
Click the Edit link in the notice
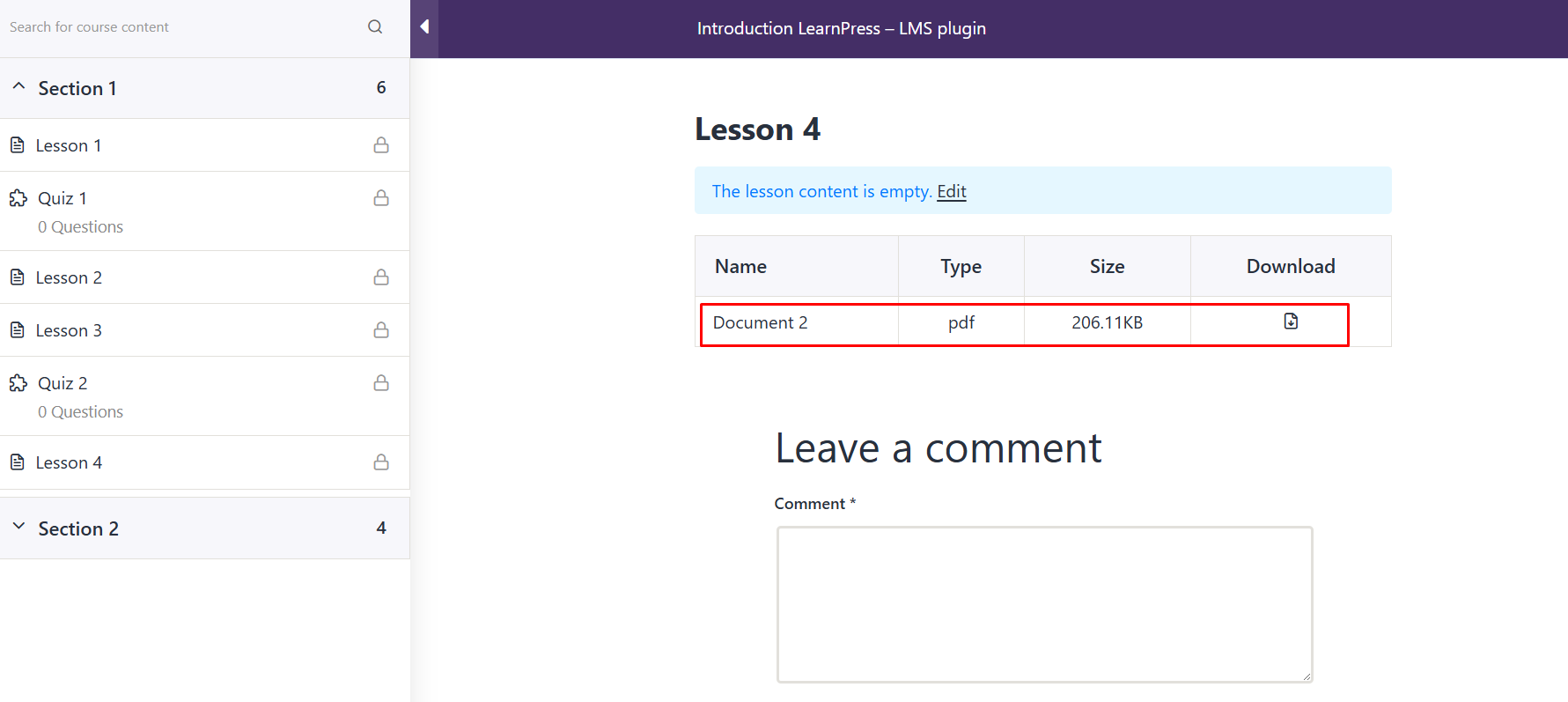tap(951, 191)
